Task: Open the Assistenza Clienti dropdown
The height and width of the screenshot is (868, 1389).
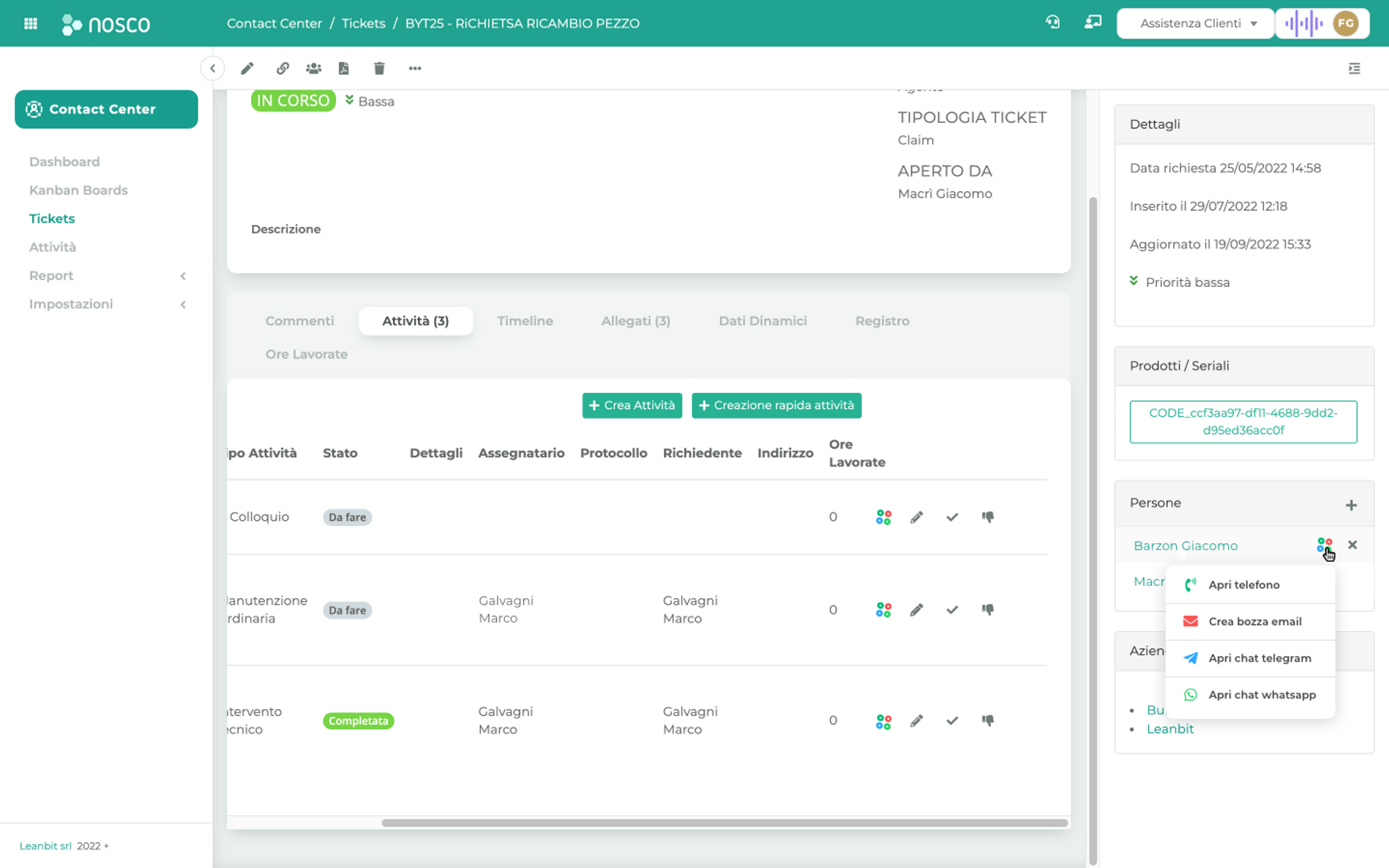Action: (1197, 24)
